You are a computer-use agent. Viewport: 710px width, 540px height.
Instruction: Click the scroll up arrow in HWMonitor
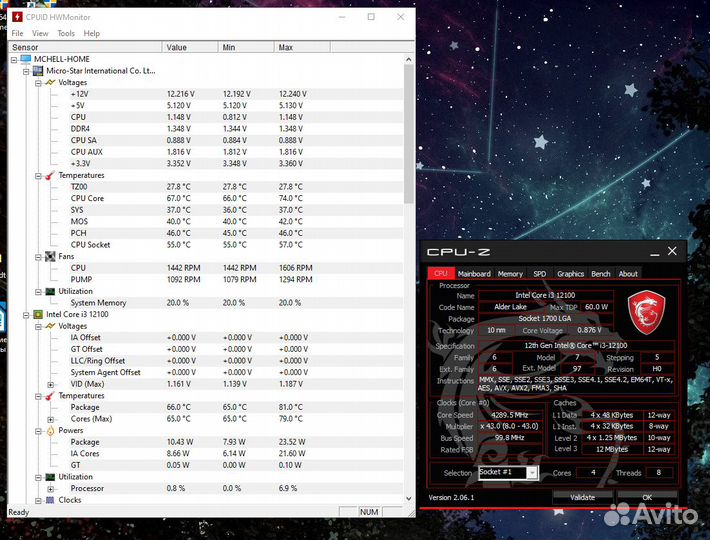pyautogui.click(x=409, y=59)
